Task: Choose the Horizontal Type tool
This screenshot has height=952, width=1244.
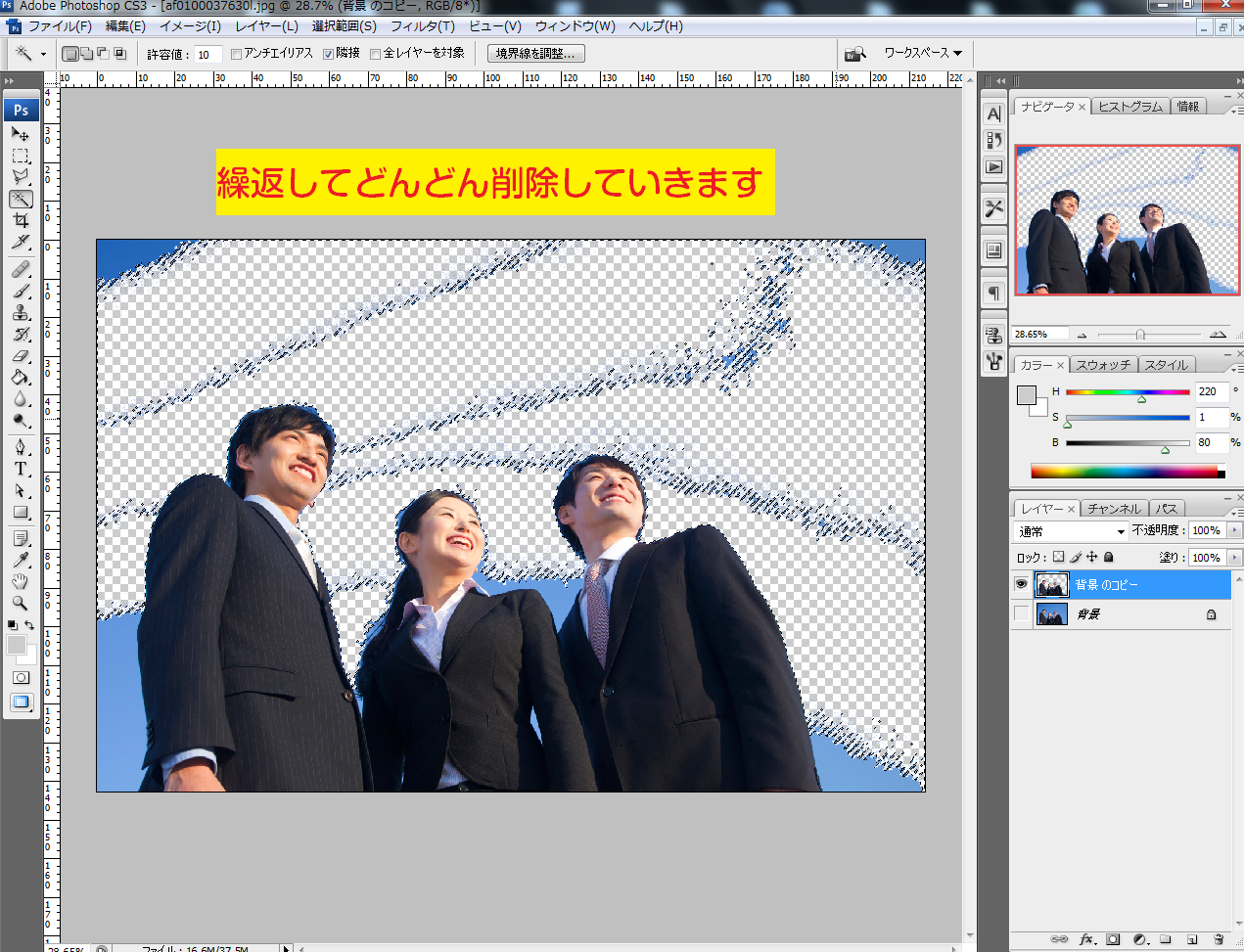Action: coord(21,469)
